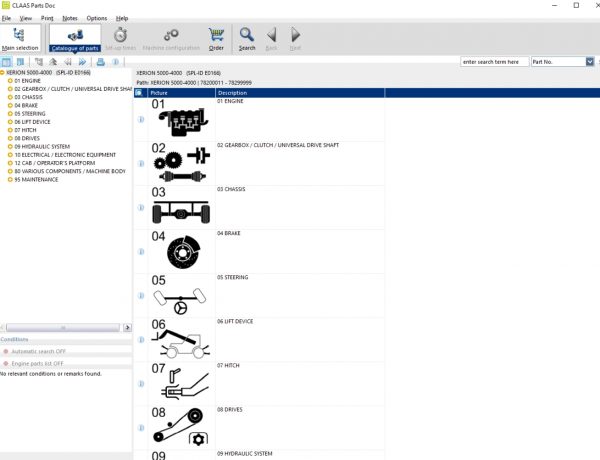Open the Print menu
This screenshot has height=460, width=600.
point(47,18)
